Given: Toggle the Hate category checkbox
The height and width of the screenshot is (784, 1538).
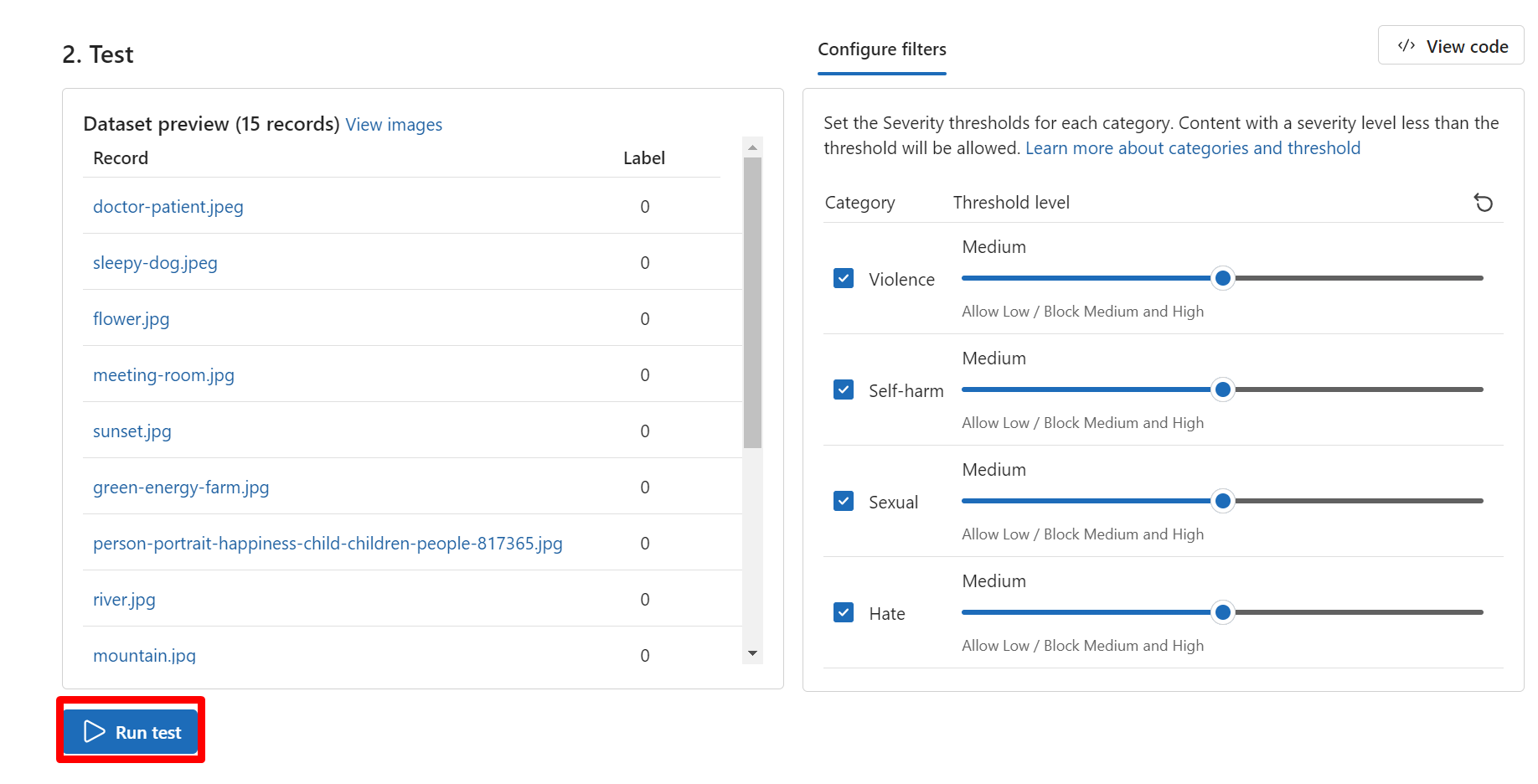Looking at the screenshot, I should 844,612.
